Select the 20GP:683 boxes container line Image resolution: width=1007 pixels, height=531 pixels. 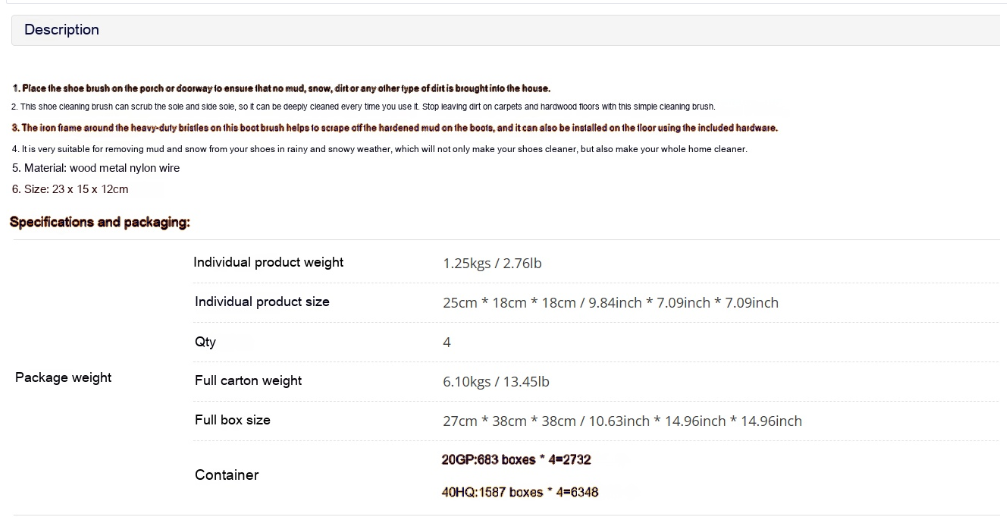coord(516,460)
